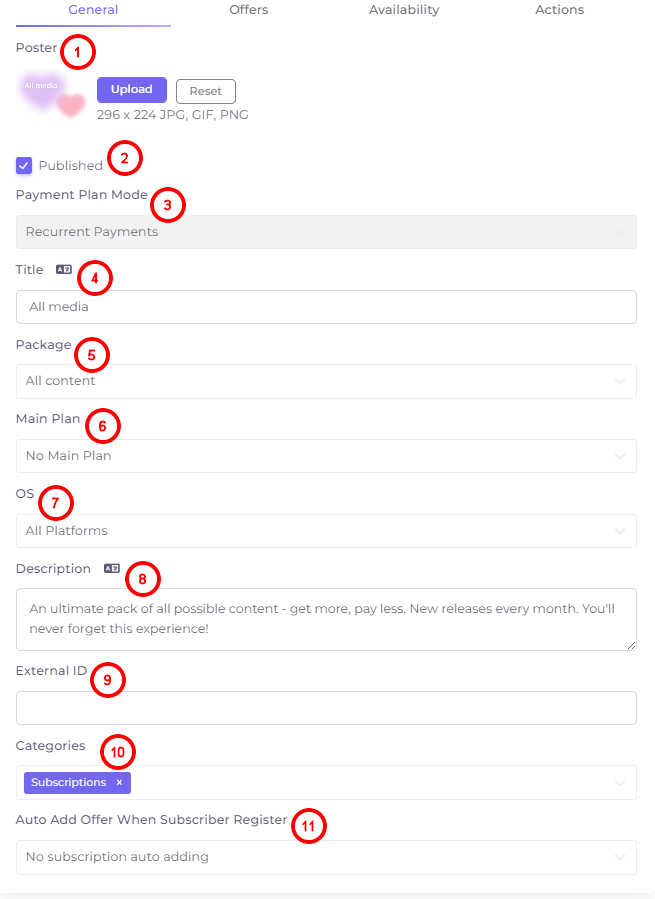Remove the Subscriptions category tag

coord(119,782)
